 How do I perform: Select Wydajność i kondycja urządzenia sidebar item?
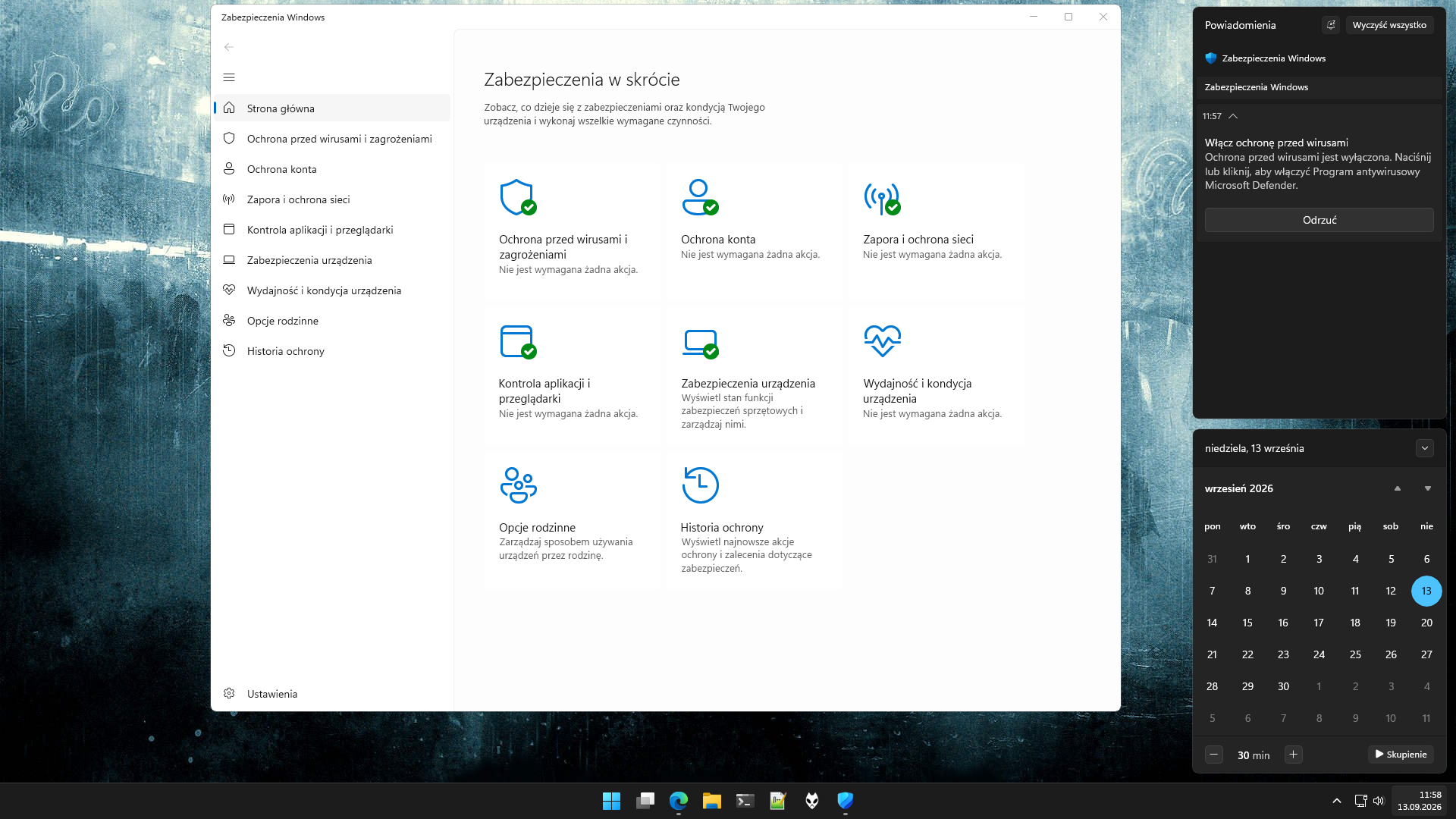coord(332,290)
